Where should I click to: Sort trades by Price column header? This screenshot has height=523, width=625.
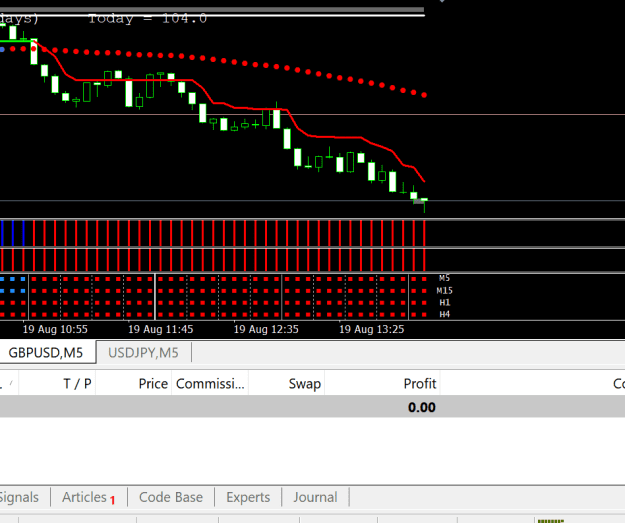coord(134,383)
